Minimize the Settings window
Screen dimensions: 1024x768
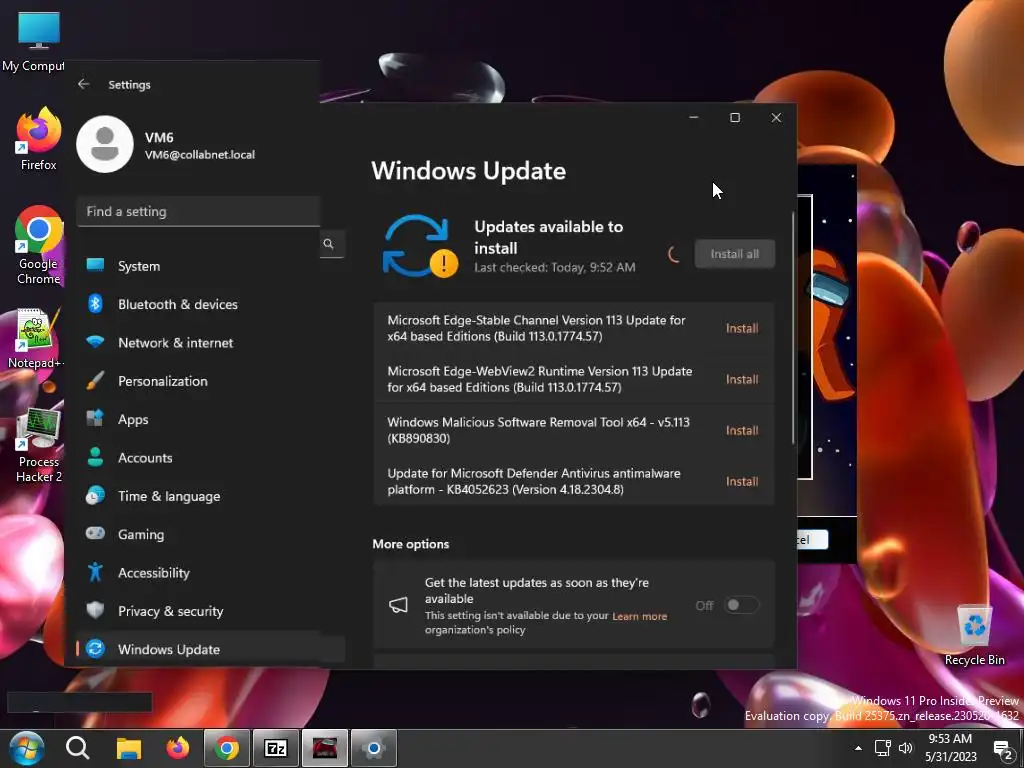click(x=694, y=118)
